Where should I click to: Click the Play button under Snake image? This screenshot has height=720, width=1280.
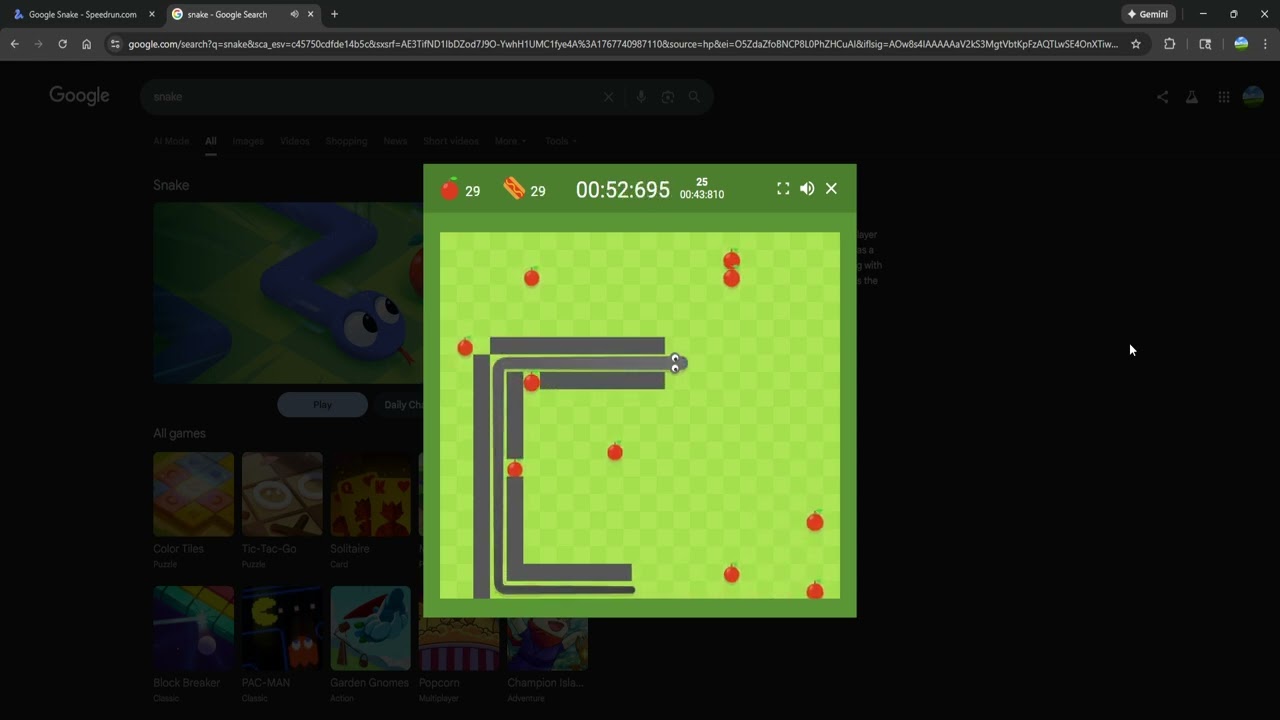(322, 405)
